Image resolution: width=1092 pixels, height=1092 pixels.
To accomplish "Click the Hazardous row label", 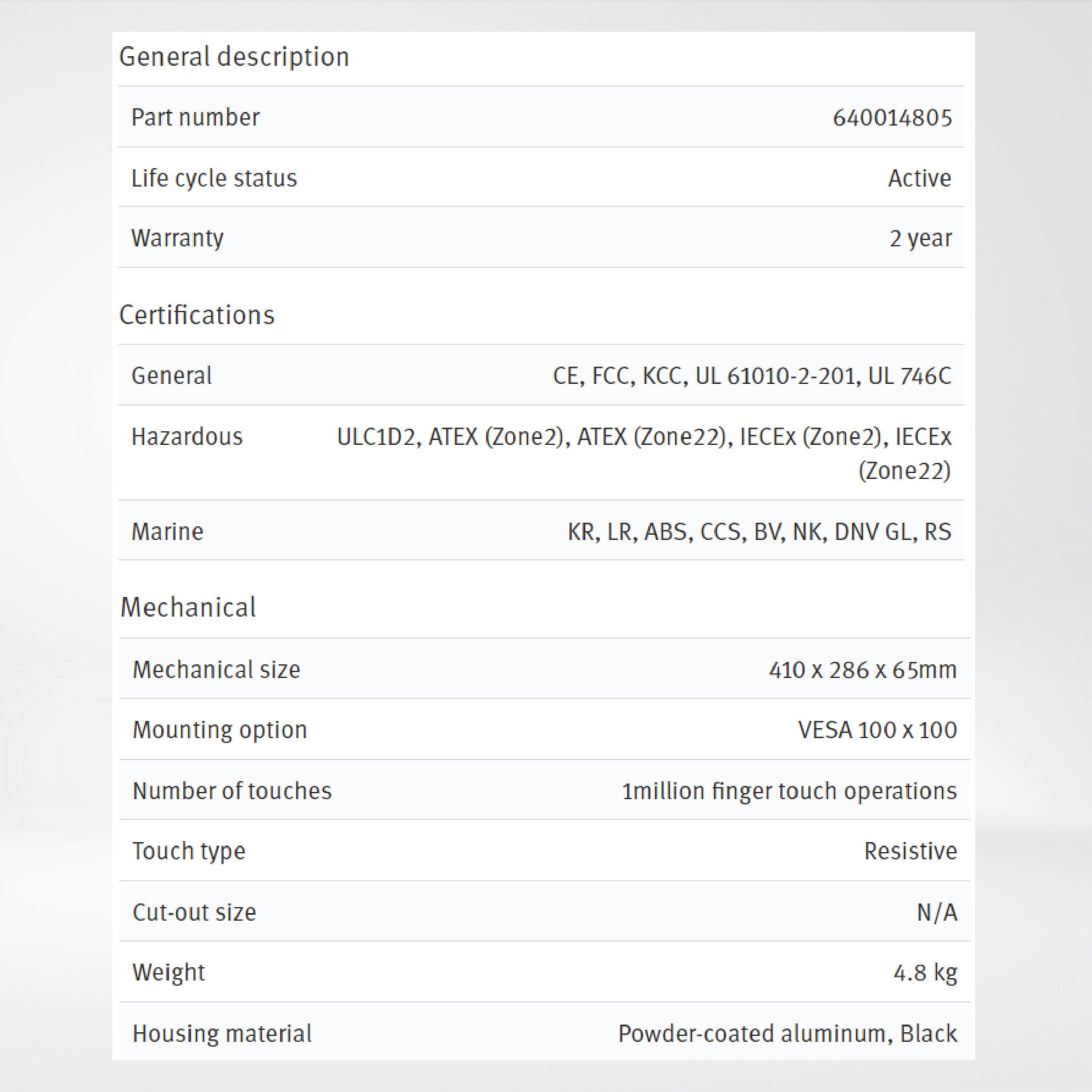I will 187,436.
